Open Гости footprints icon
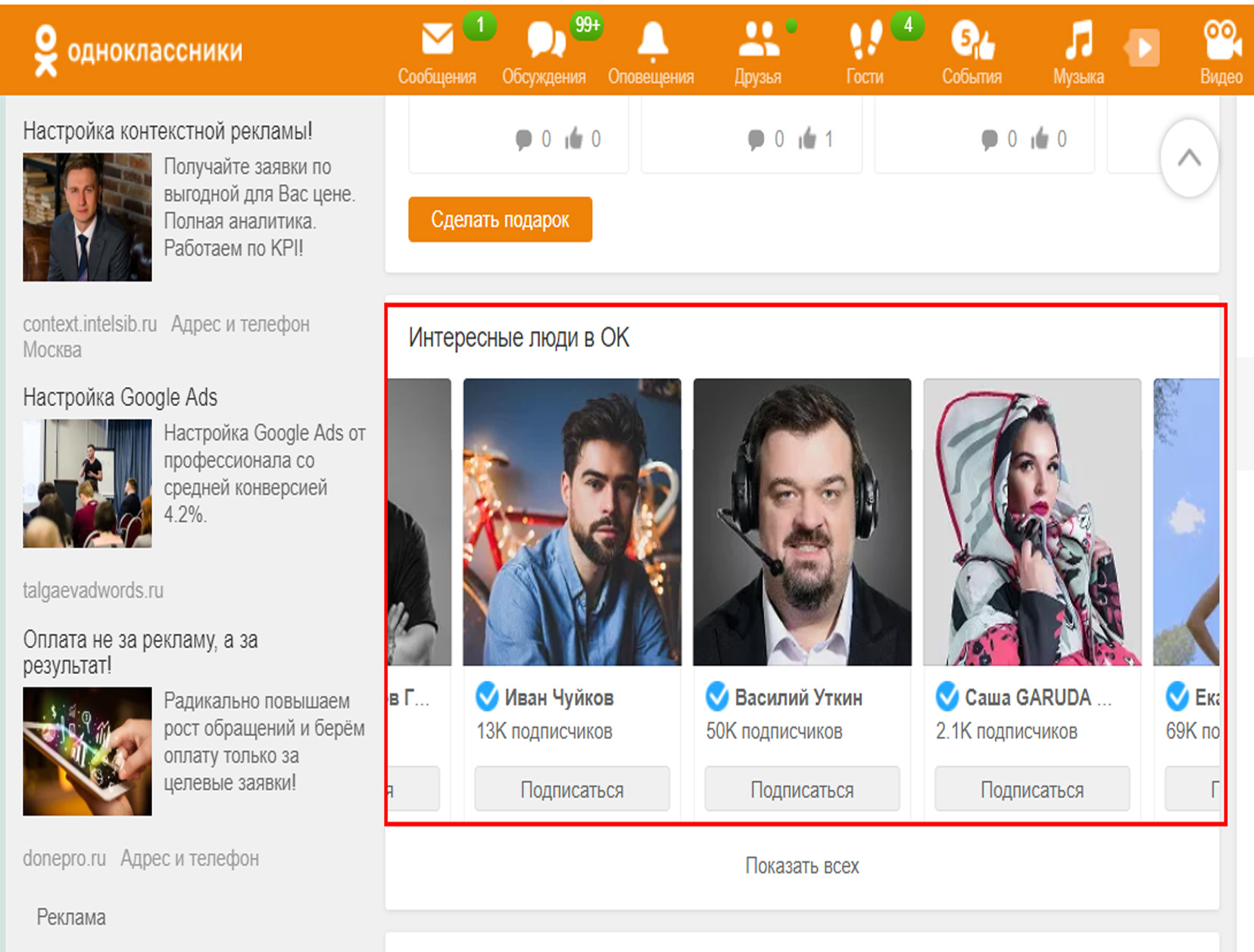 865,40
